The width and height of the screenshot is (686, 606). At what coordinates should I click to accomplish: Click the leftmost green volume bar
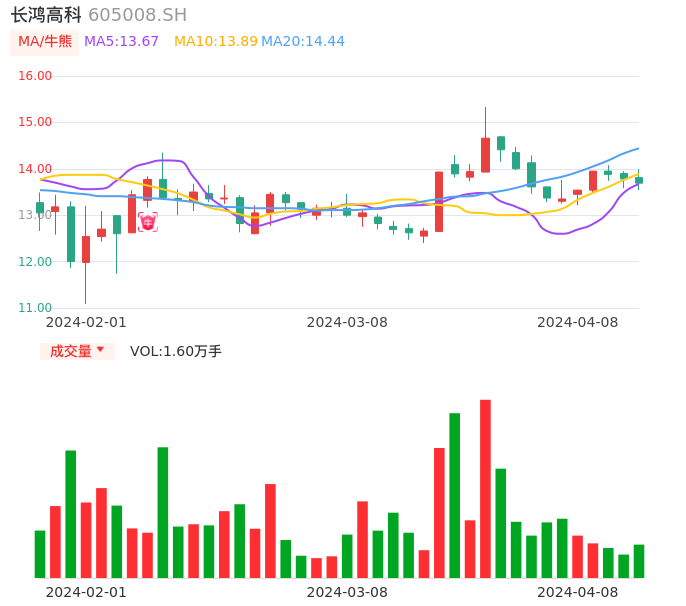click(40, 554)
